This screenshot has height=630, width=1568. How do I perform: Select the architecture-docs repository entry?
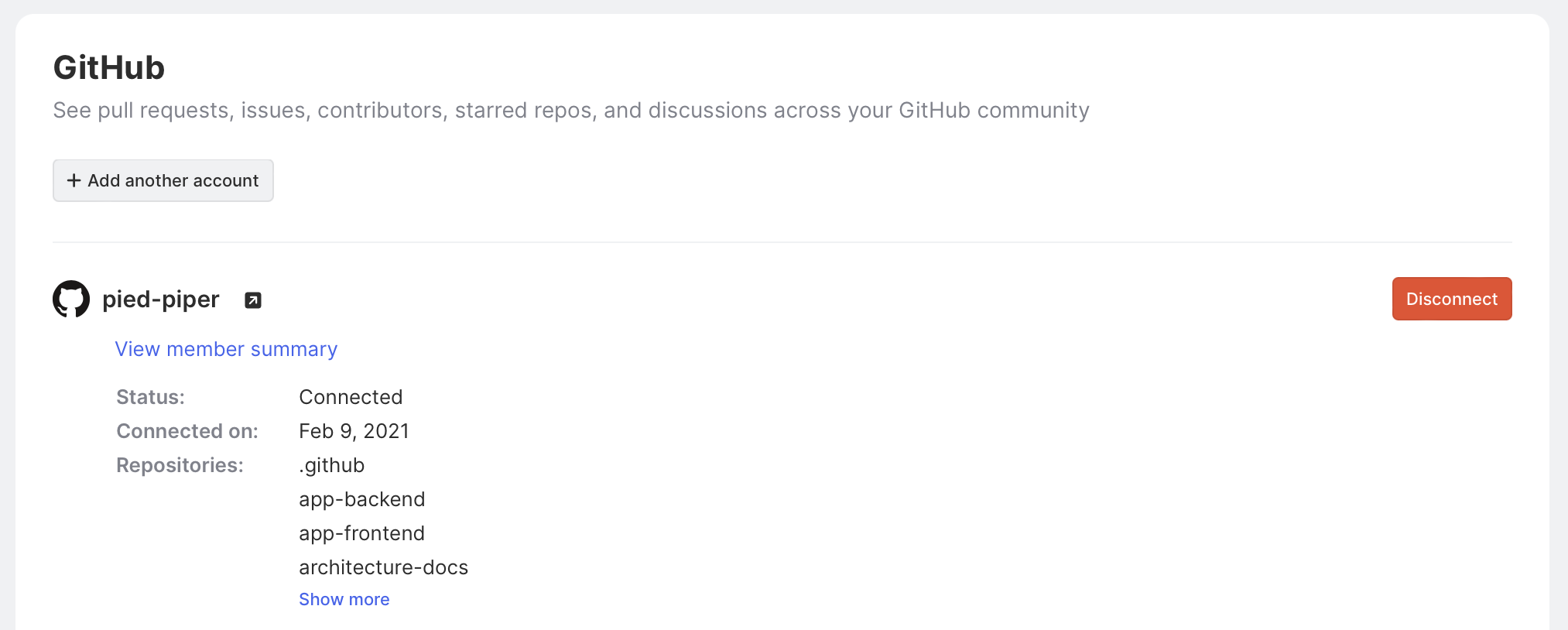click(383, 567)
